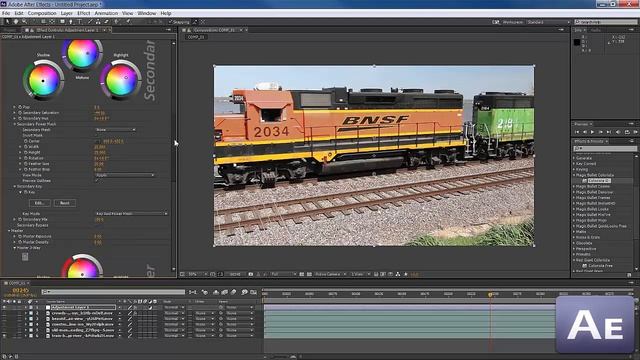The height and width of the screenshot is (360, 640).
Task: Click the RAM Preview button
Action: 636,132
